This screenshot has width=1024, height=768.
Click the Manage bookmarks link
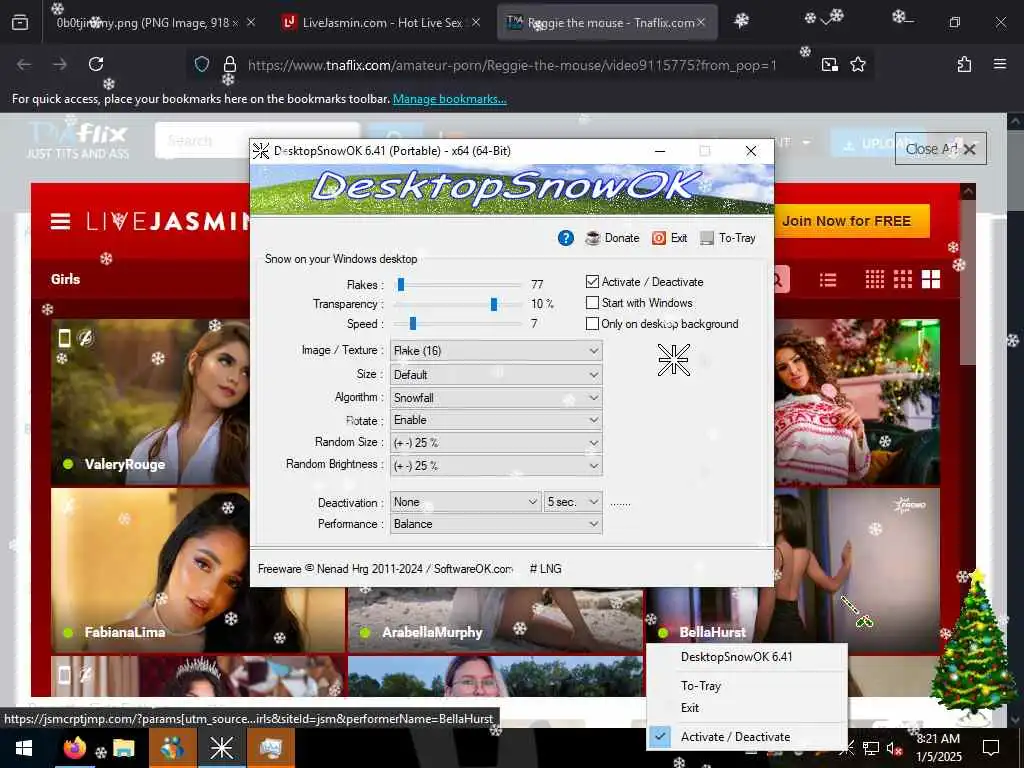click(x=449, y=99)
